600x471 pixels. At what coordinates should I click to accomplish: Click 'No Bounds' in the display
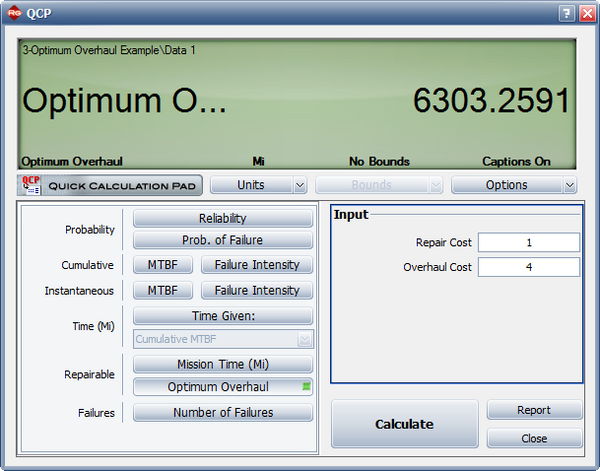(379, 161)
